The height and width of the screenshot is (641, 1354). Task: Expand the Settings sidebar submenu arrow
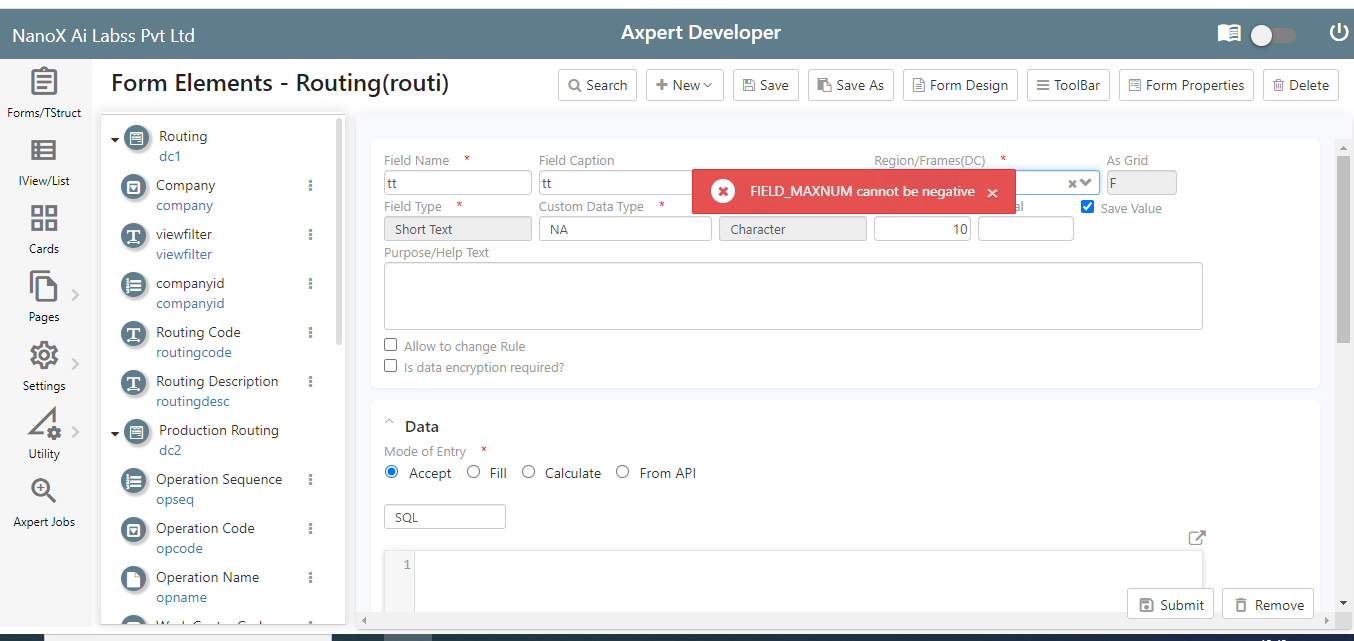75,363
